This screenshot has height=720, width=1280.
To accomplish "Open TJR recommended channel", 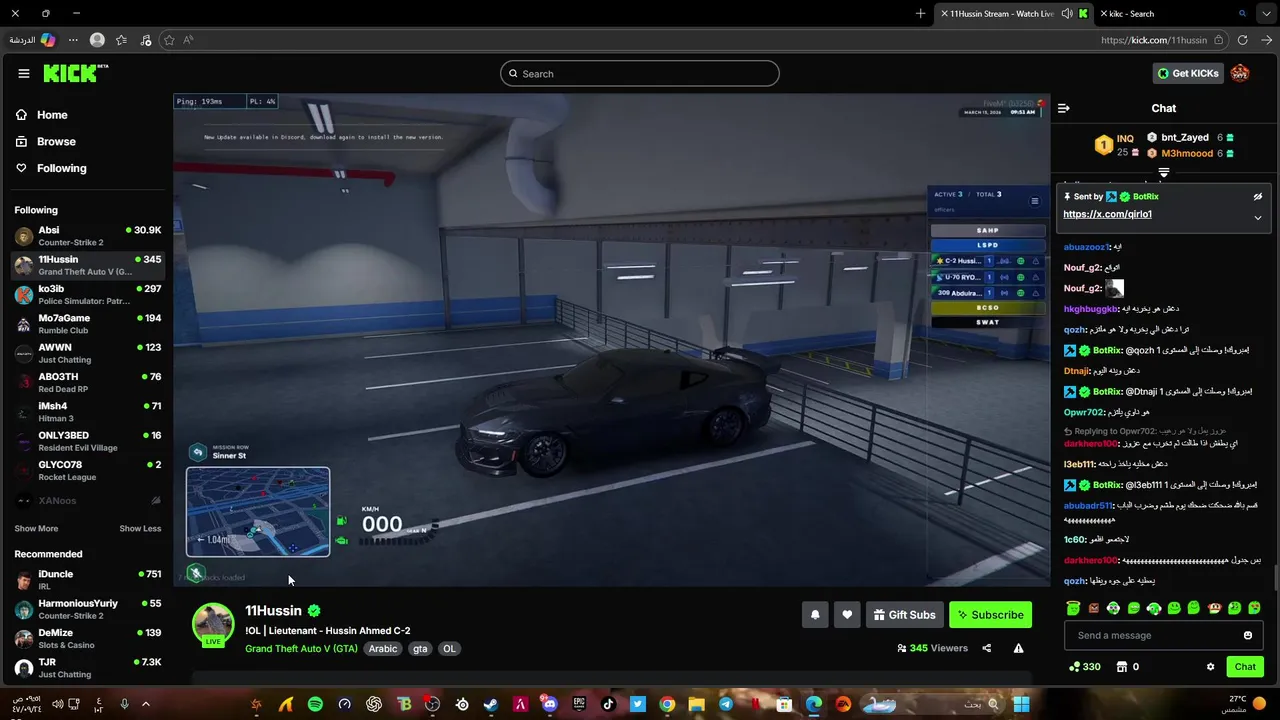I will 88,668.
